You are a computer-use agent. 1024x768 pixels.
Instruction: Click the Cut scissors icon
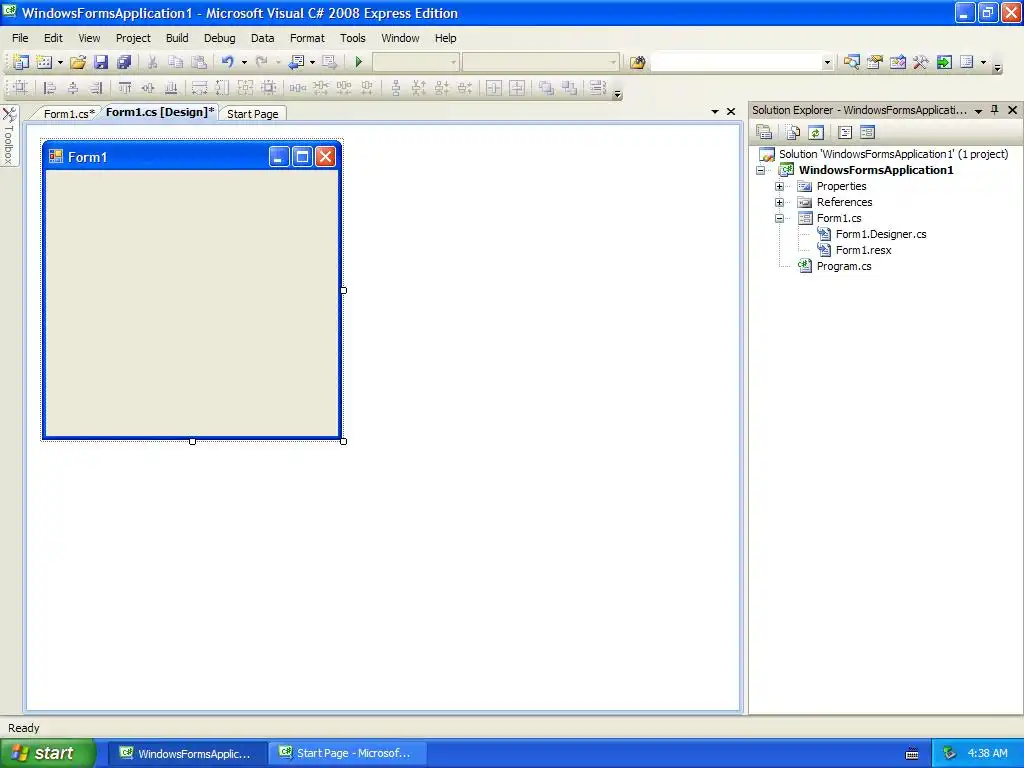(152, 62)
